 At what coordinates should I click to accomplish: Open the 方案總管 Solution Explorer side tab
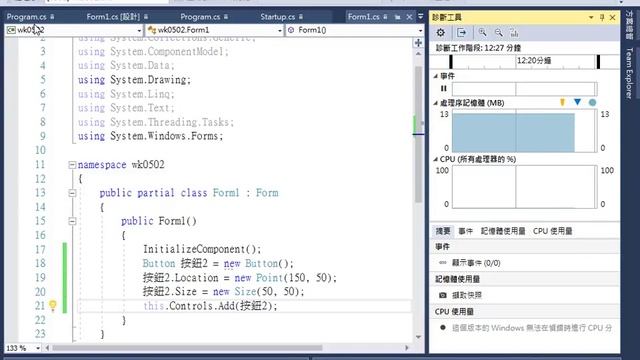tap(629, 25)
